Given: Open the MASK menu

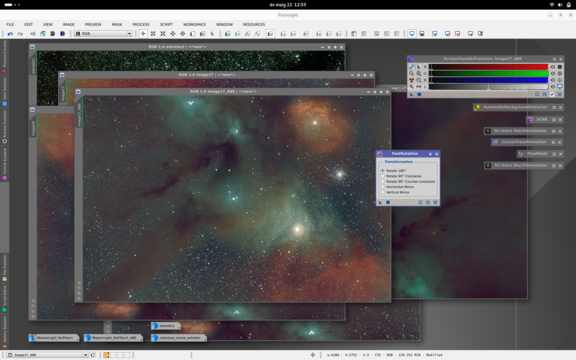Looking at the screenshot, I should tap(117, 24).
